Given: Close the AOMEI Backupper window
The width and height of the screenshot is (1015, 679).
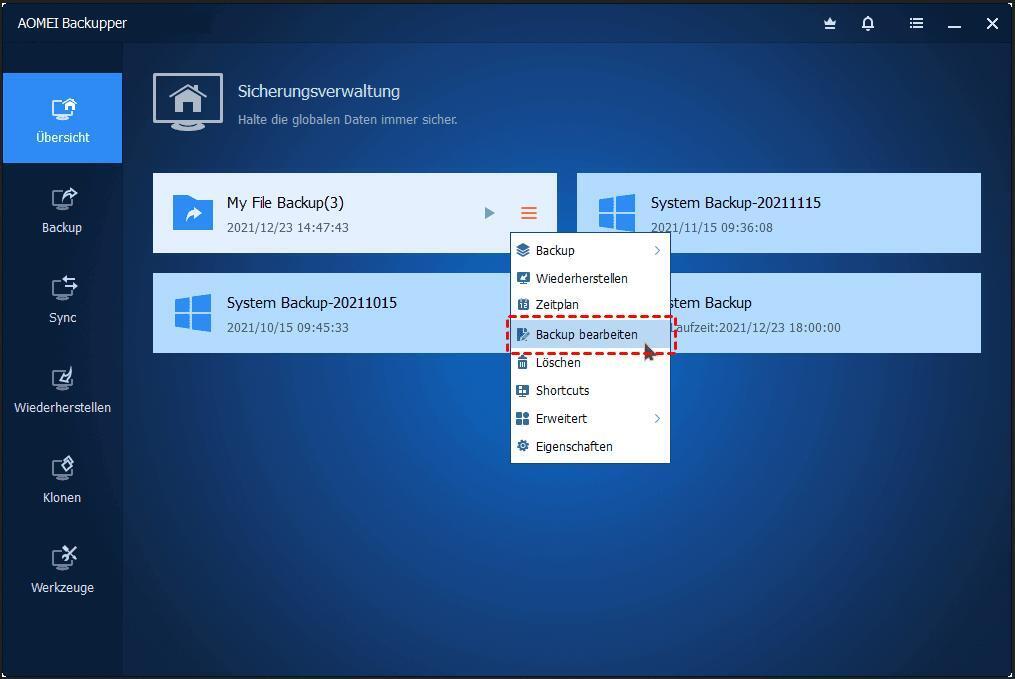Looking at the screenshot, I should coord(992,23).
